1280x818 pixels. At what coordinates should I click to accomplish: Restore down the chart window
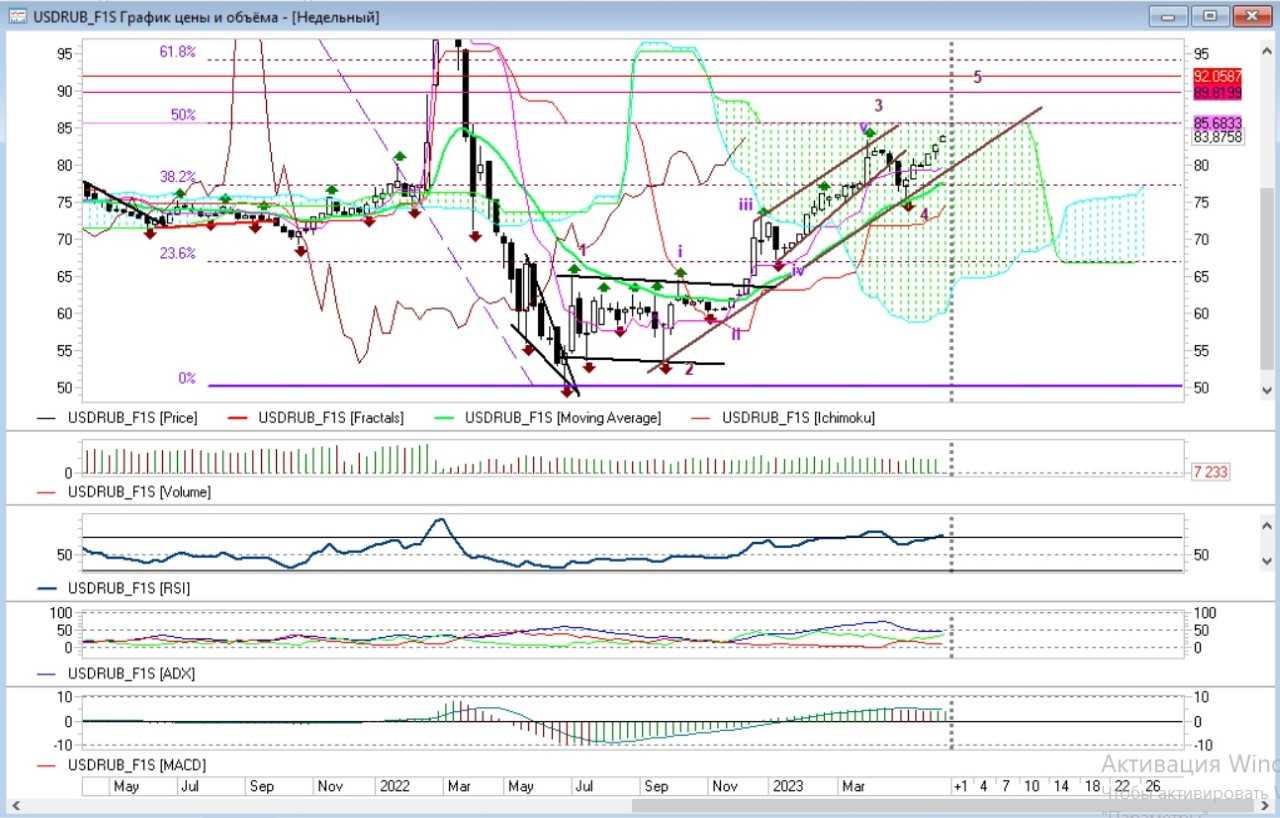click(x=1210, y=16)
